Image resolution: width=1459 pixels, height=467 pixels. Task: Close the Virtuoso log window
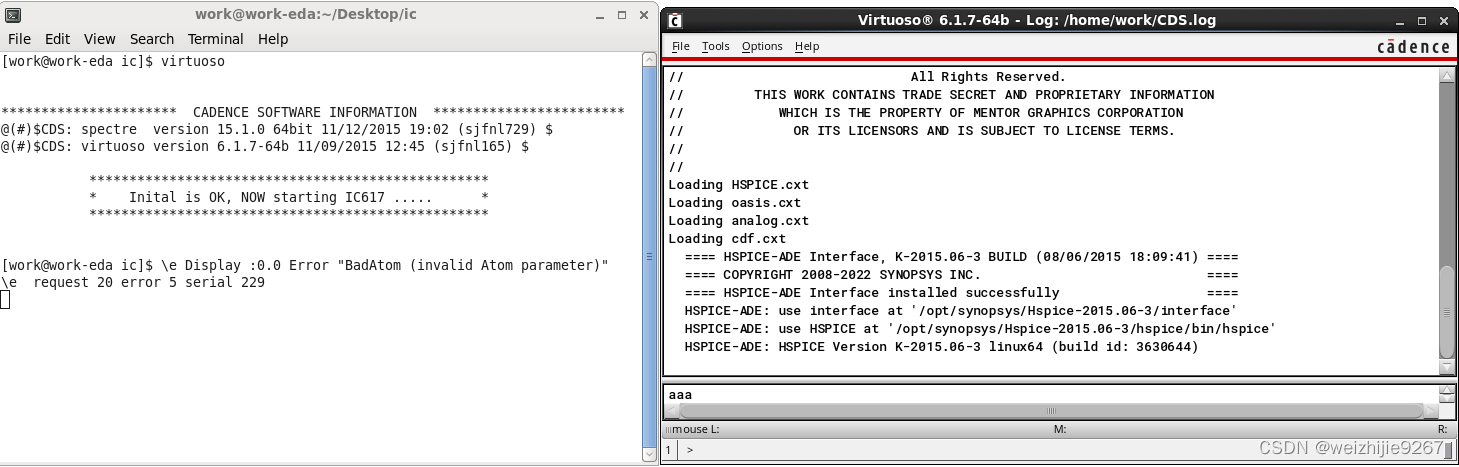[x=1442, y=20]
